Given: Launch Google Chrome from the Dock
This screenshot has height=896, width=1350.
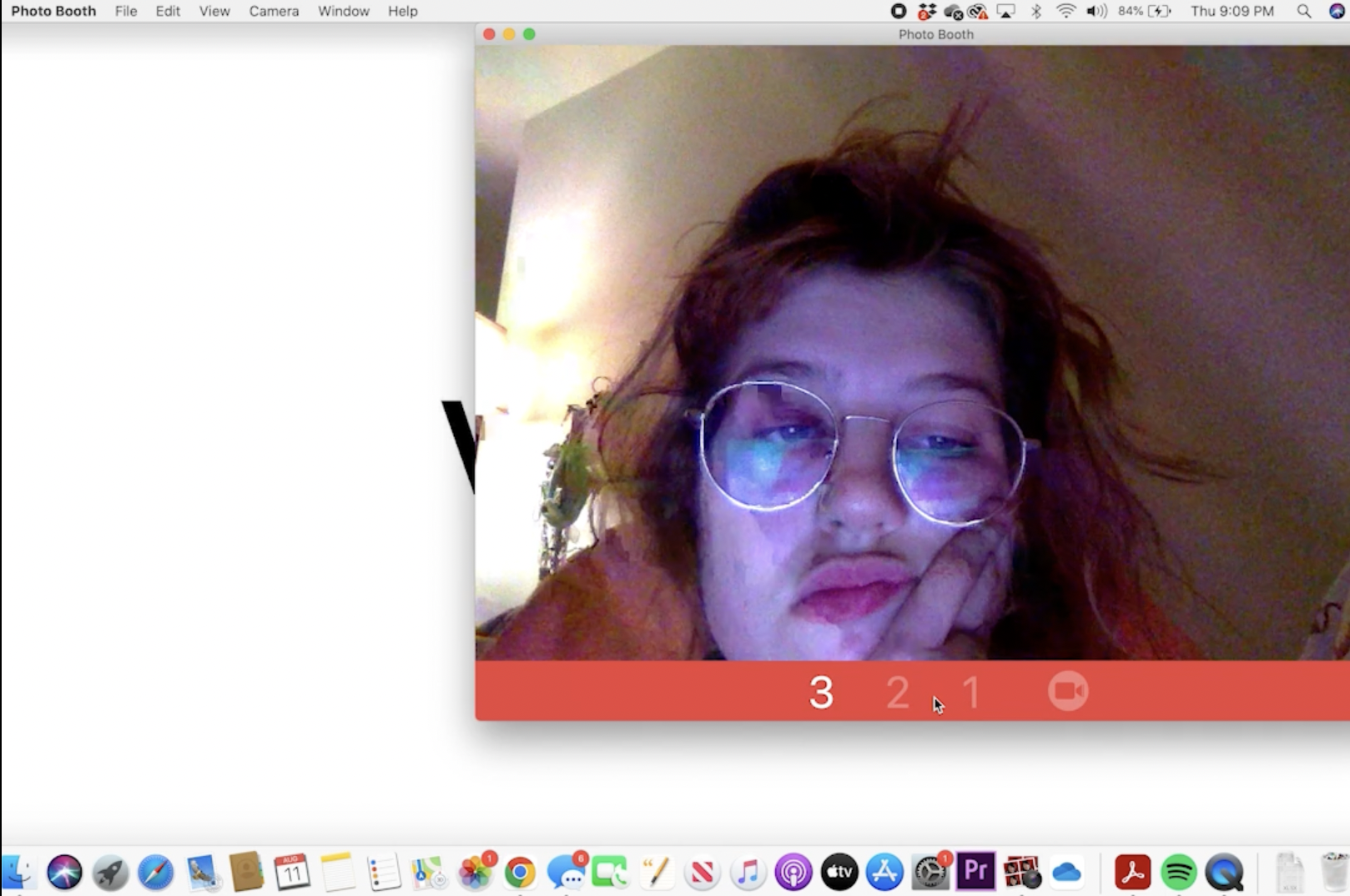Looking at the screenshot, I should coord(520,873).
